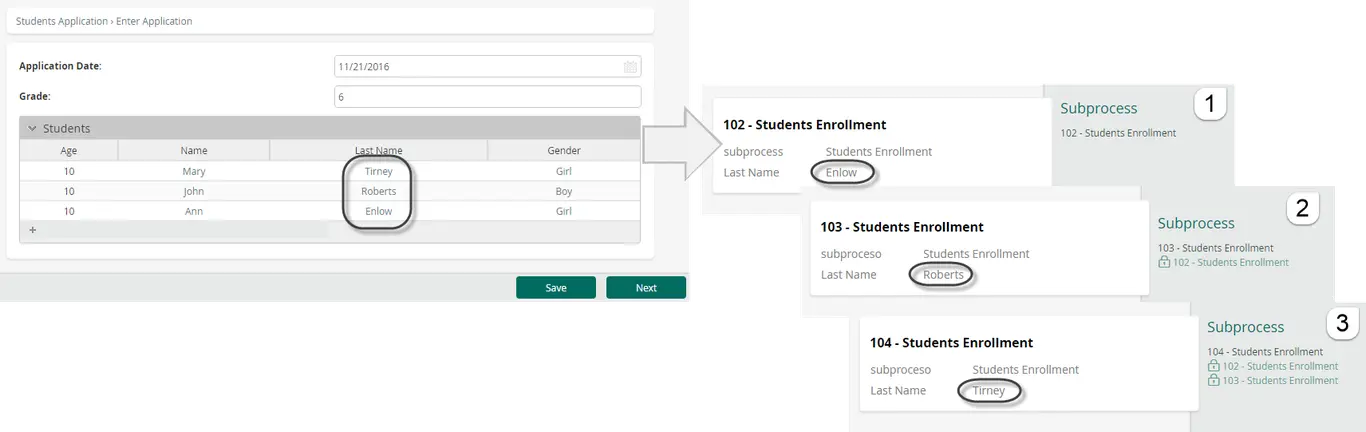Image resolution: width=1366 pixels, height=432 pixels.
Task: Click the Subprocess heading beside the 102 card
Action: click(1099, 108)
